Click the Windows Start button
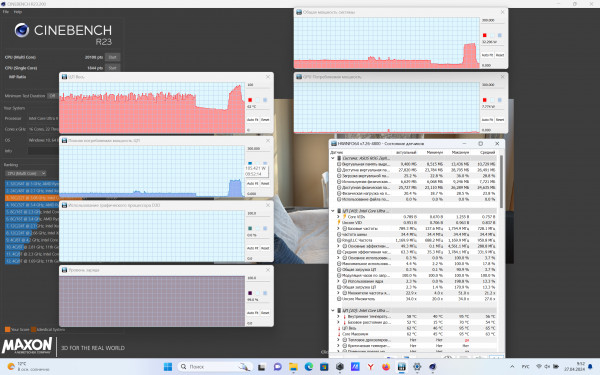 (168, 367)
